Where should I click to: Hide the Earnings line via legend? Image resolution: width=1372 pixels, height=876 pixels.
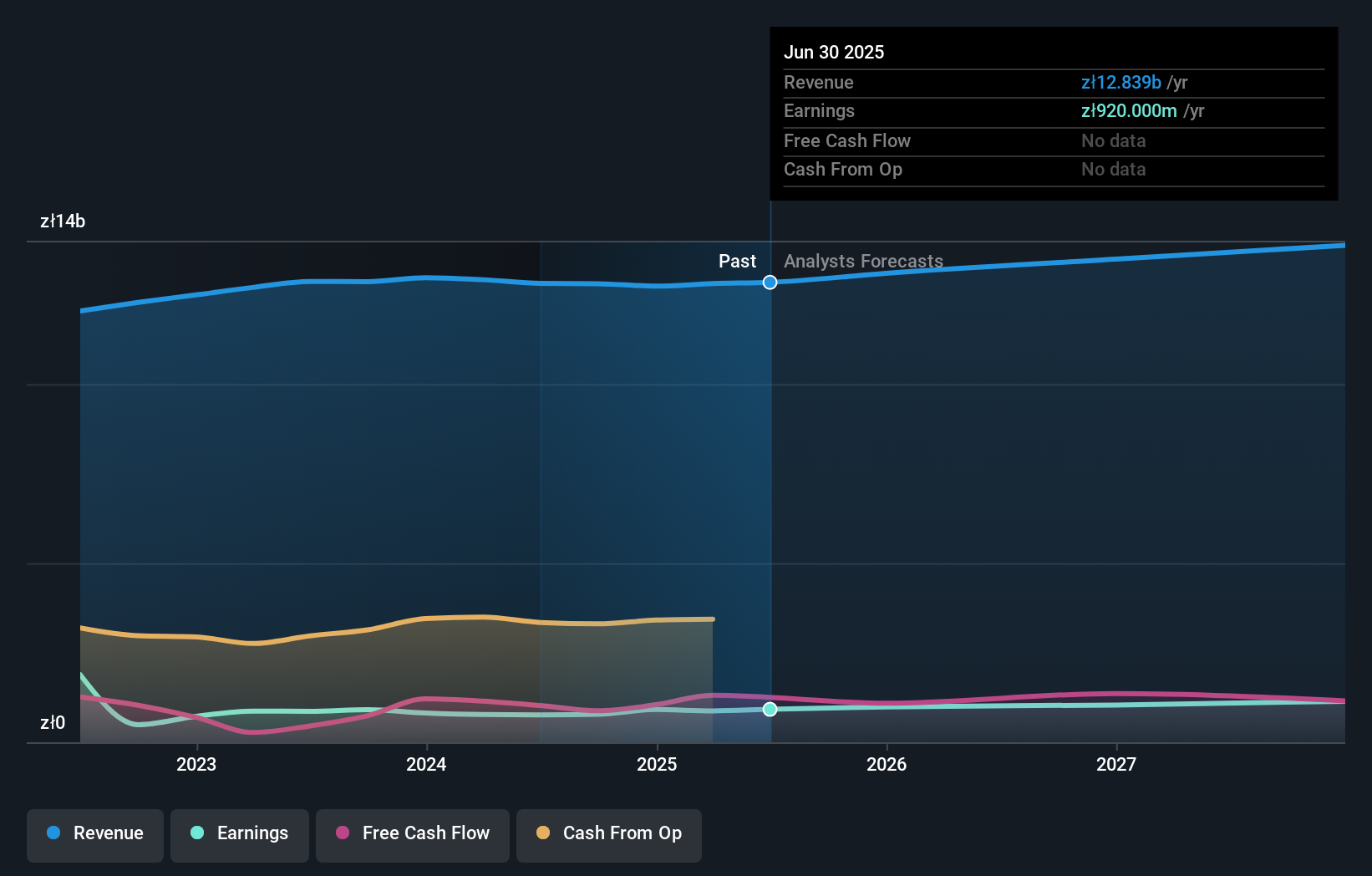[x=239, y=833]
